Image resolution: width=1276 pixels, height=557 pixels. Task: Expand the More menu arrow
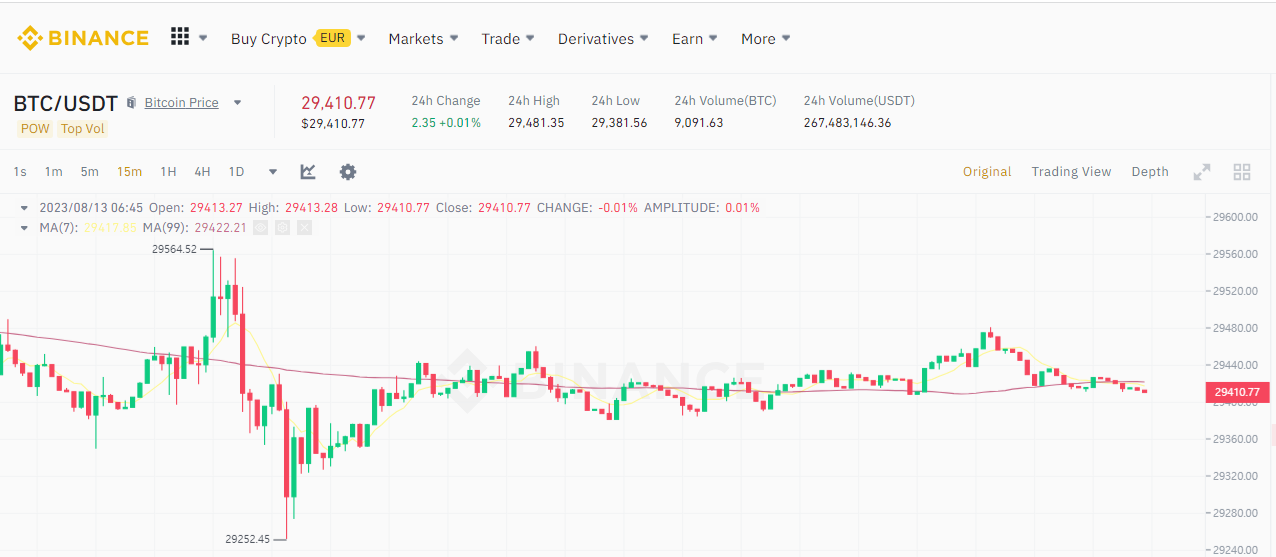click(786, 38)
